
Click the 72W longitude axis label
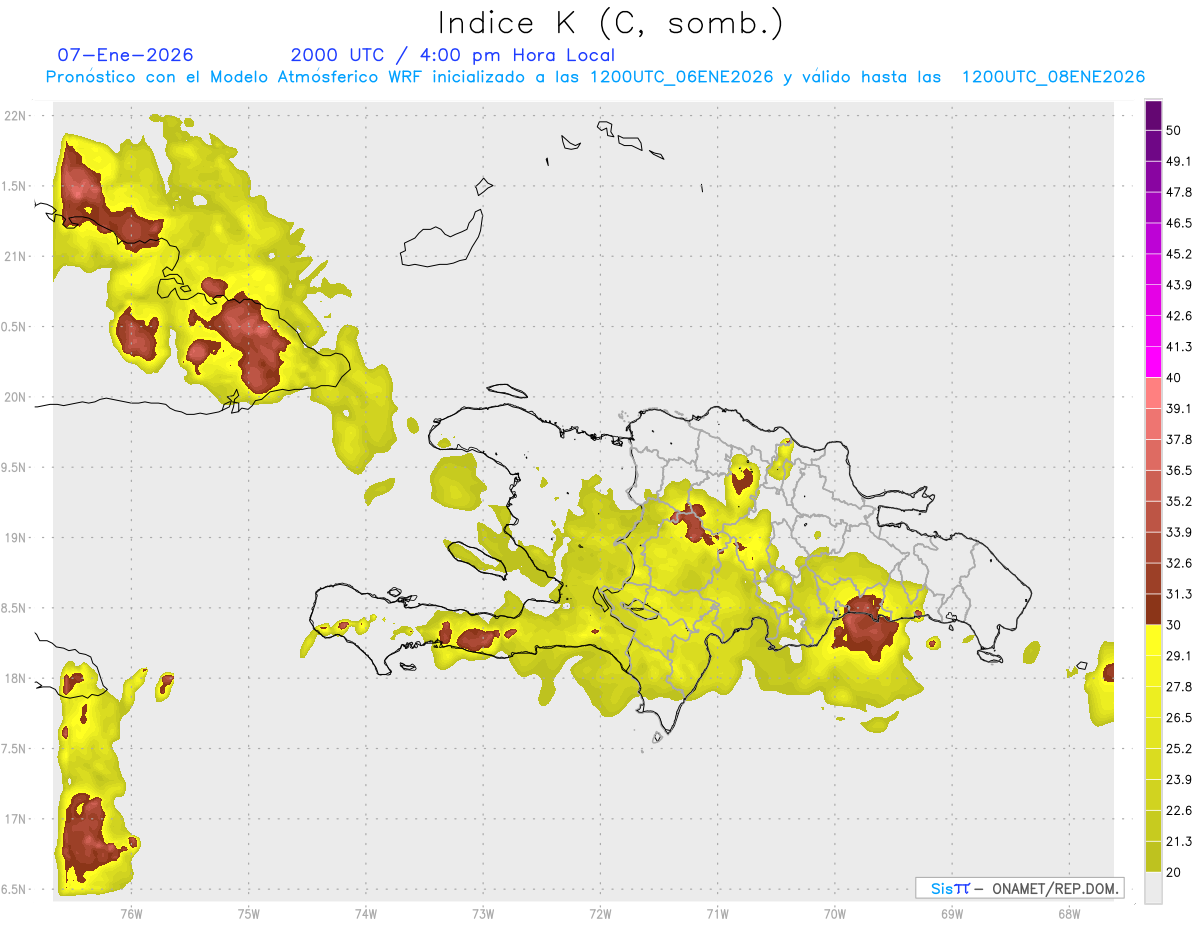click(x=600, y=913)
